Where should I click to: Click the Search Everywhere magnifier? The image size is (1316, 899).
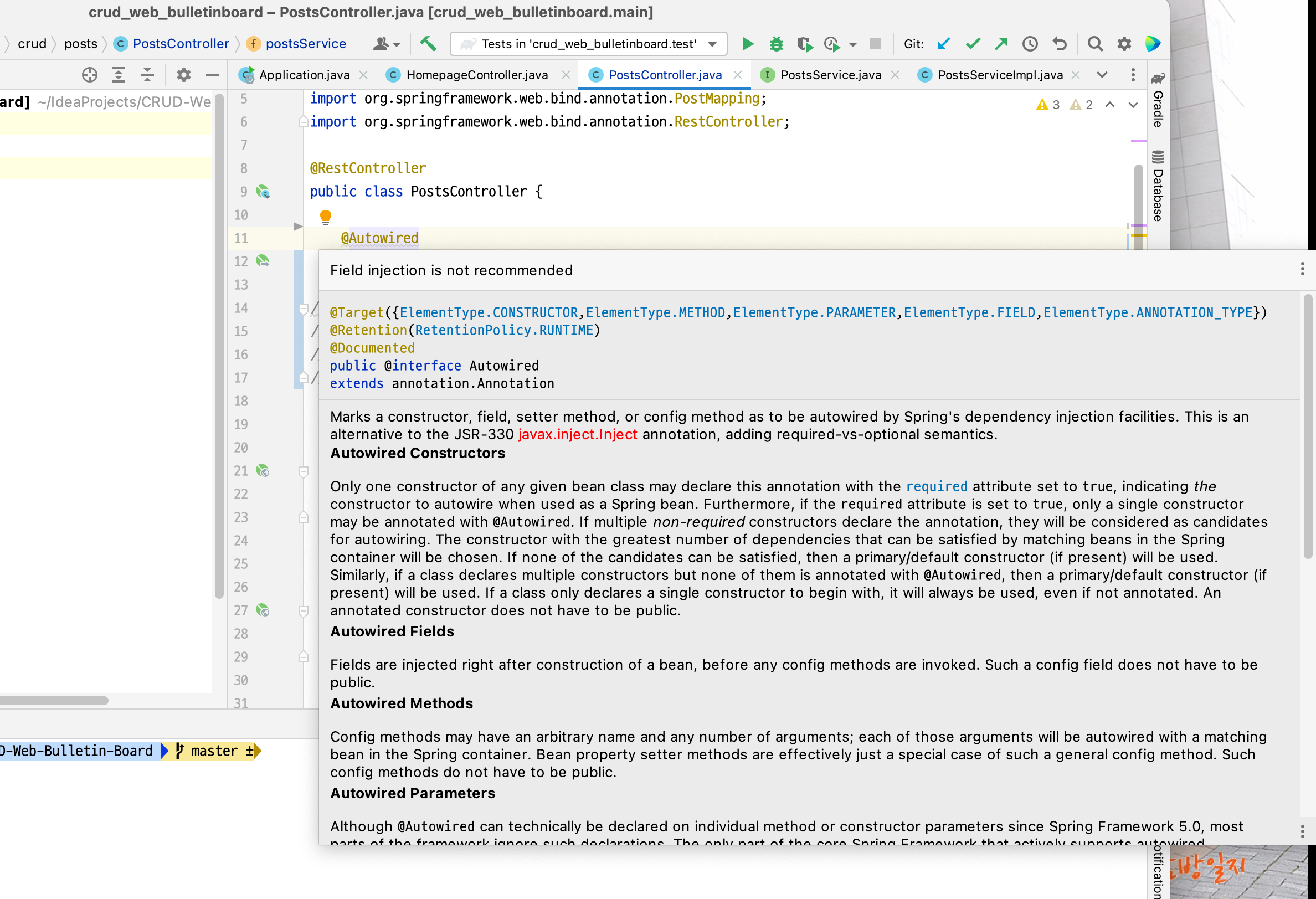click(x=1094, y=44)
